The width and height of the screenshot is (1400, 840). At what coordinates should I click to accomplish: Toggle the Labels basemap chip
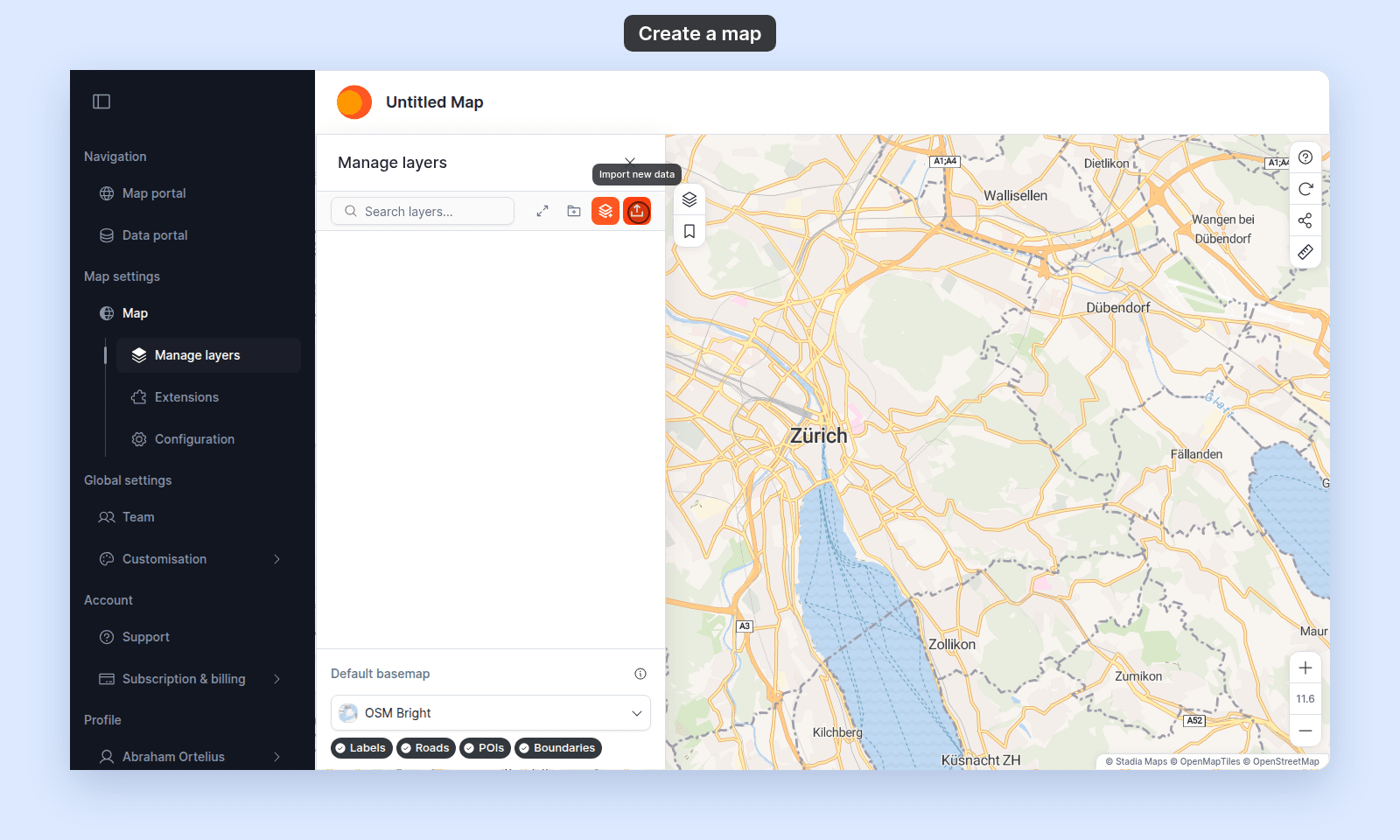pyautogui.click(x=361, y=748)
